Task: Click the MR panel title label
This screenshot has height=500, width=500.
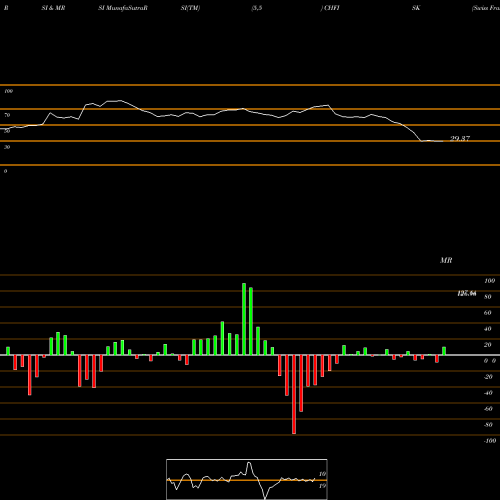Action: tap(446, 260)
